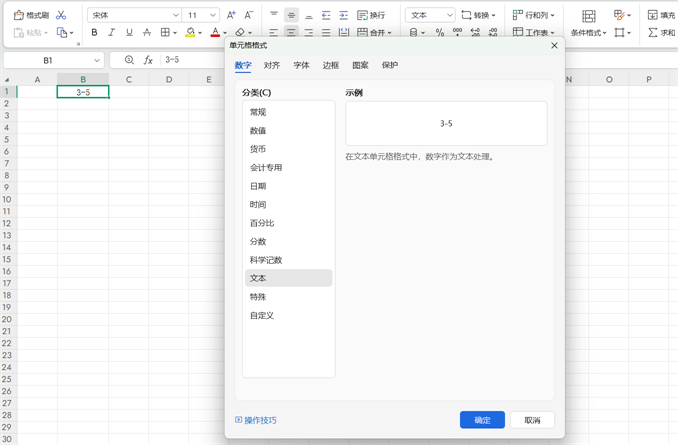Click the conditional formatting (条件格式) icon
Viewport: 678px width, 445px height.
[x=588, y=16]
